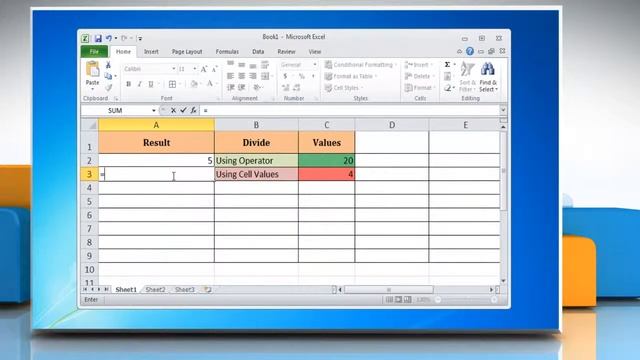Open the font name Calibri dropdown
Viewport: 640px width, 360px height.
click(x=173, y=69)
